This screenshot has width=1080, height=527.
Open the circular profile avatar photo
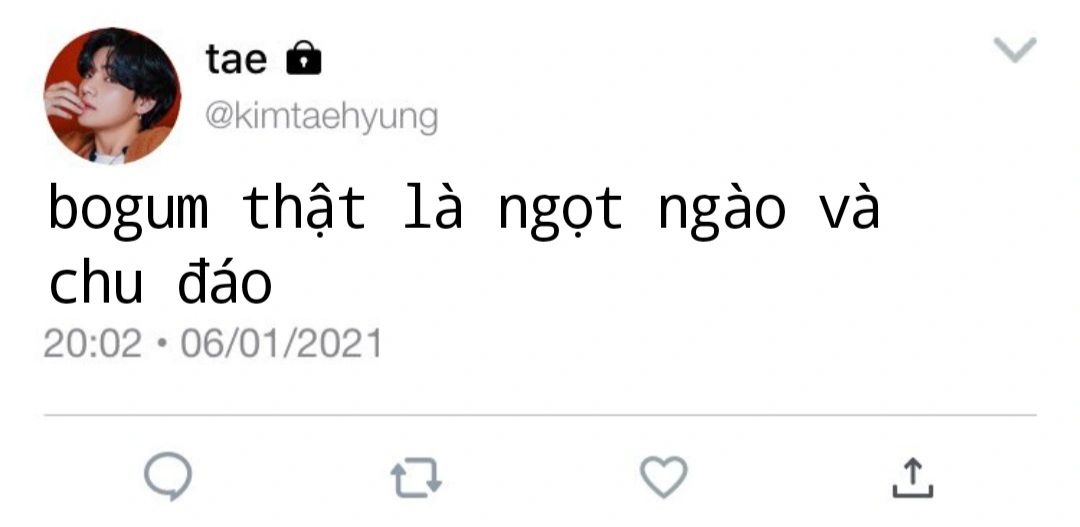pos(112,96)
